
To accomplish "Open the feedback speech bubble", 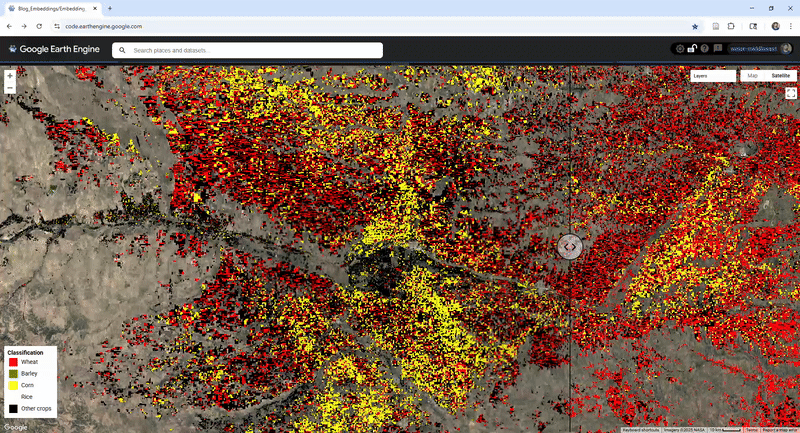I will tap(718, 49).
